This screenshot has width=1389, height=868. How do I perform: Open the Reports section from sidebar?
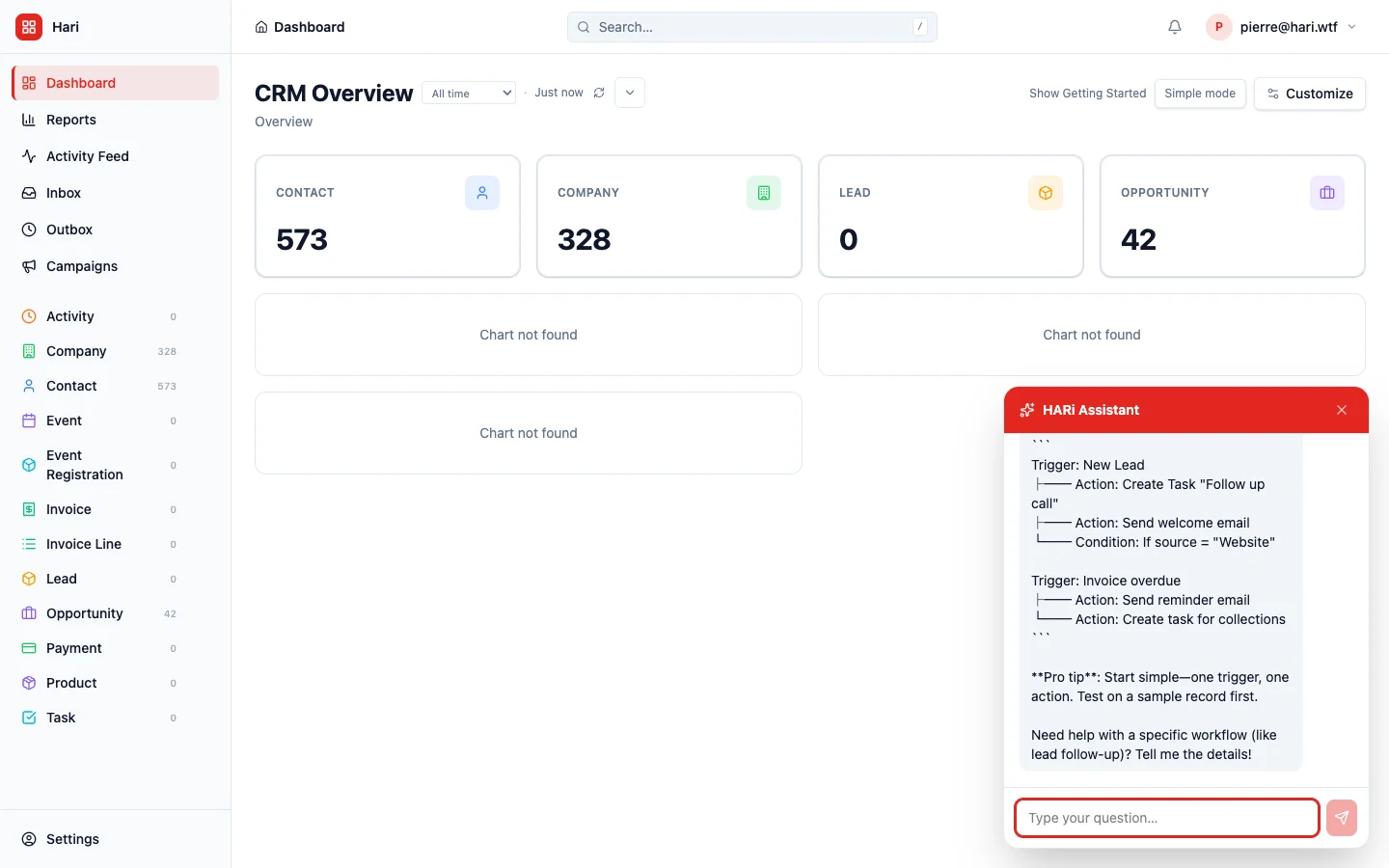pyautogui.click(x=70, y=120)
